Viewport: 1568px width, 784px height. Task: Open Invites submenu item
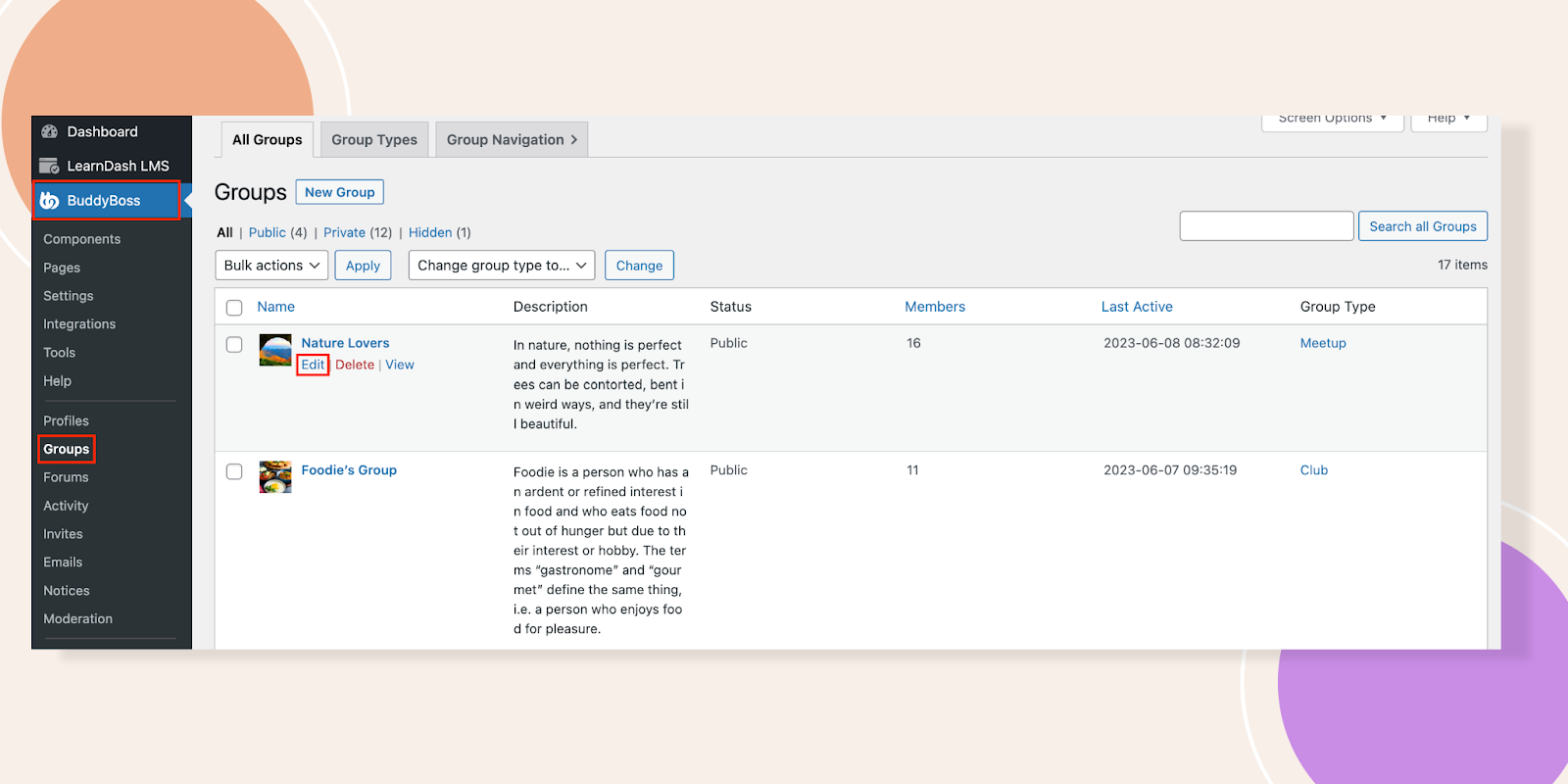tap(63, 534)
